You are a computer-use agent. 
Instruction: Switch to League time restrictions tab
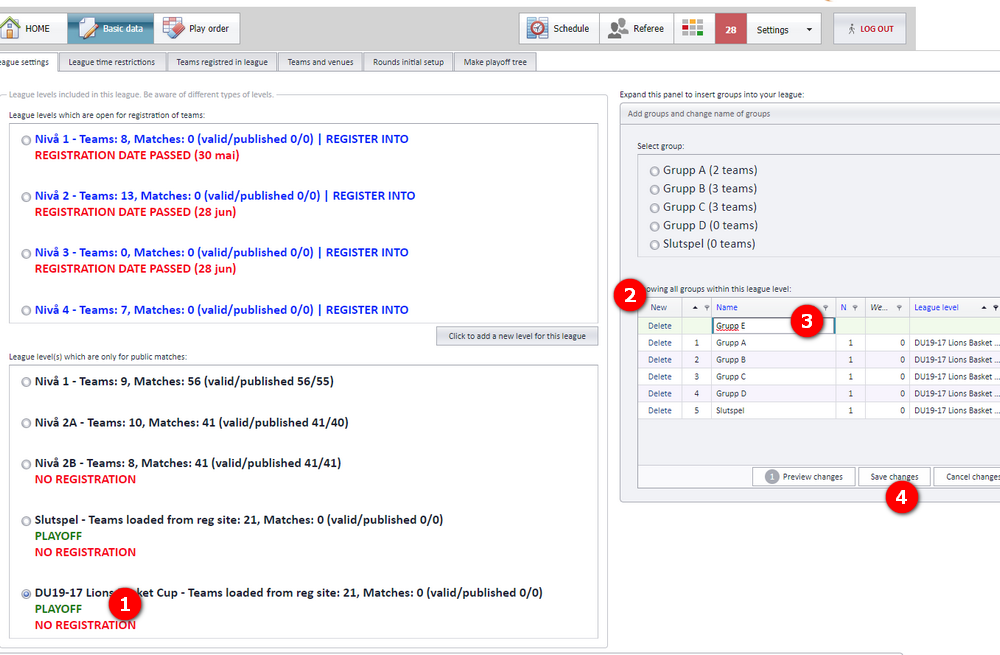[112, 62]
